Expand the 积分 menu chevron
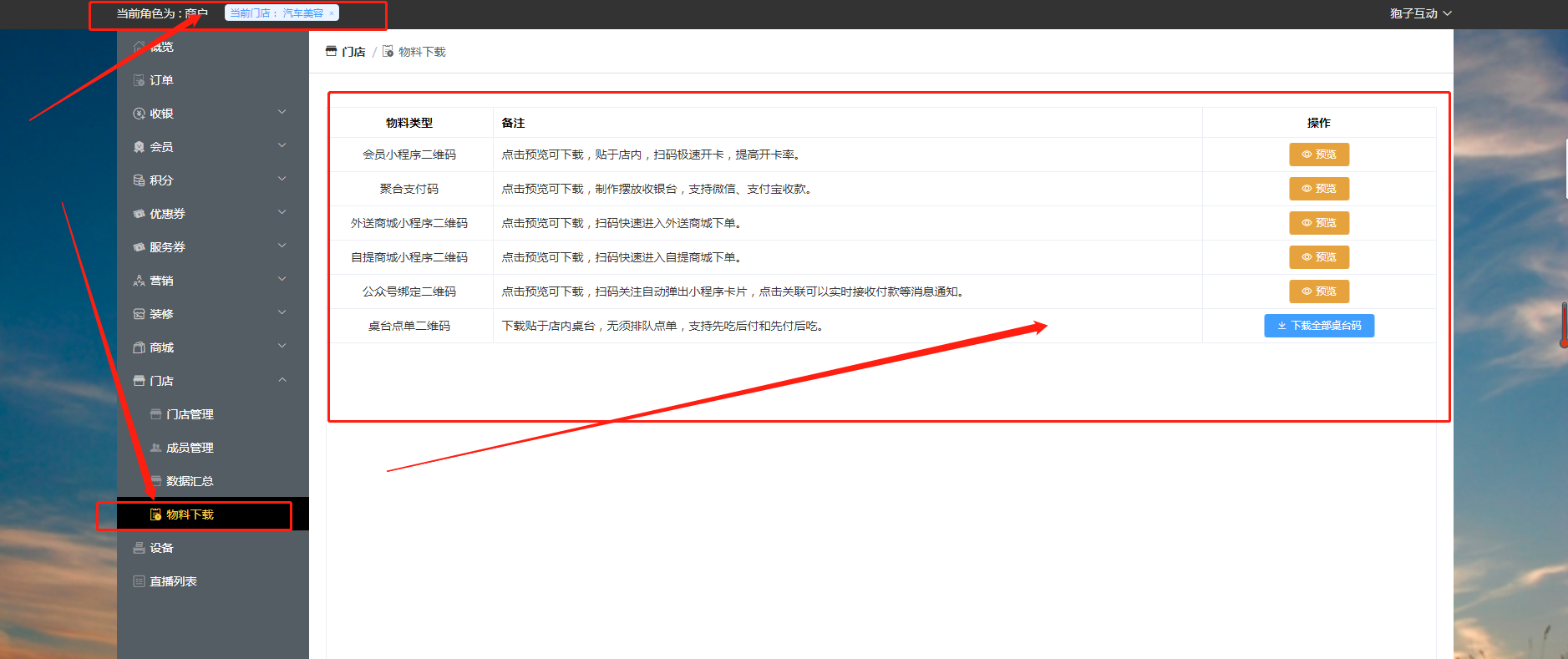This screenshot has height=659, width=1568. tap(282, 179)
